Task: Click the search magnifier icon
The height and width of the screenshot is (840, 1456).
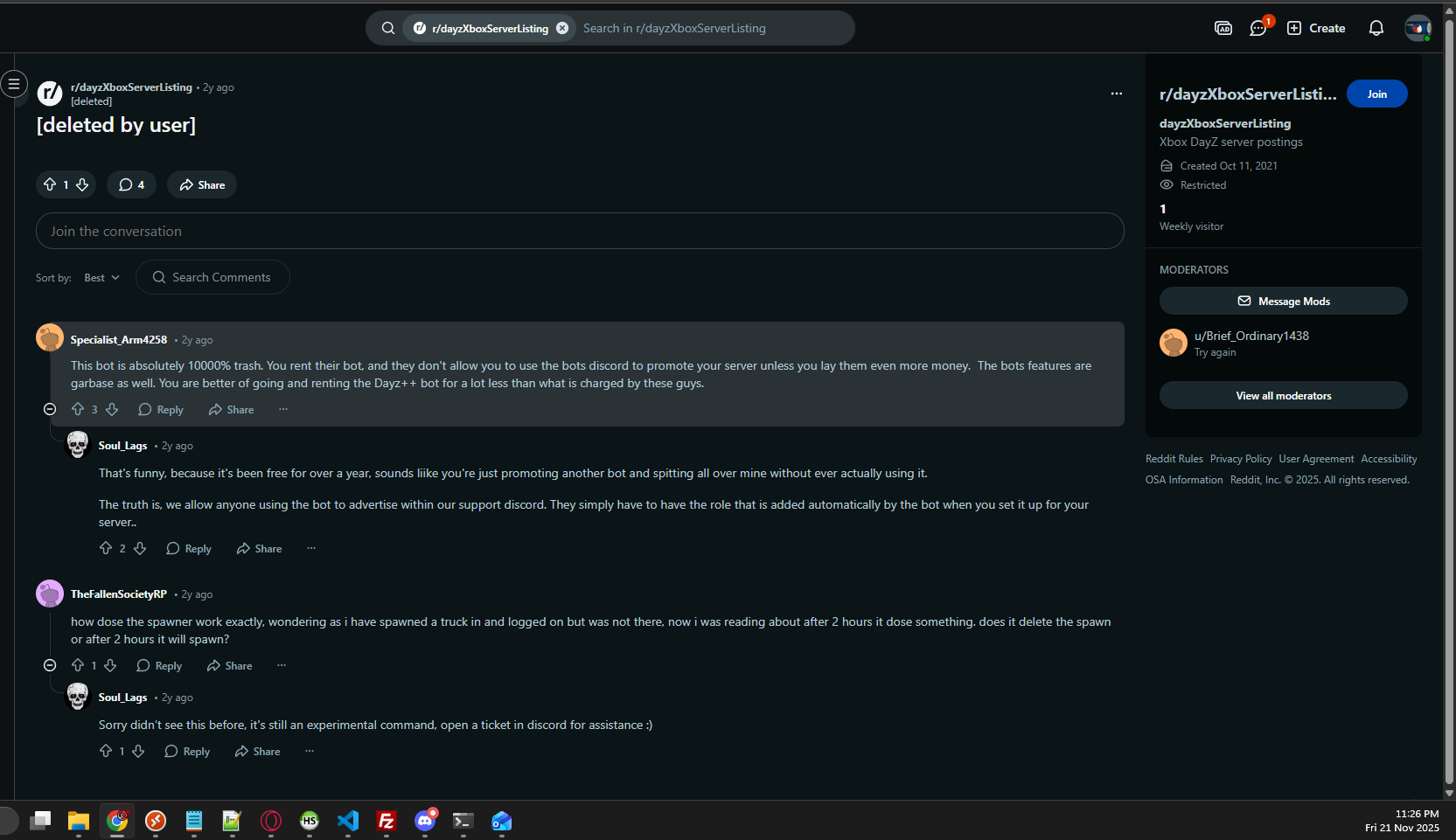Action: point(388,28)
